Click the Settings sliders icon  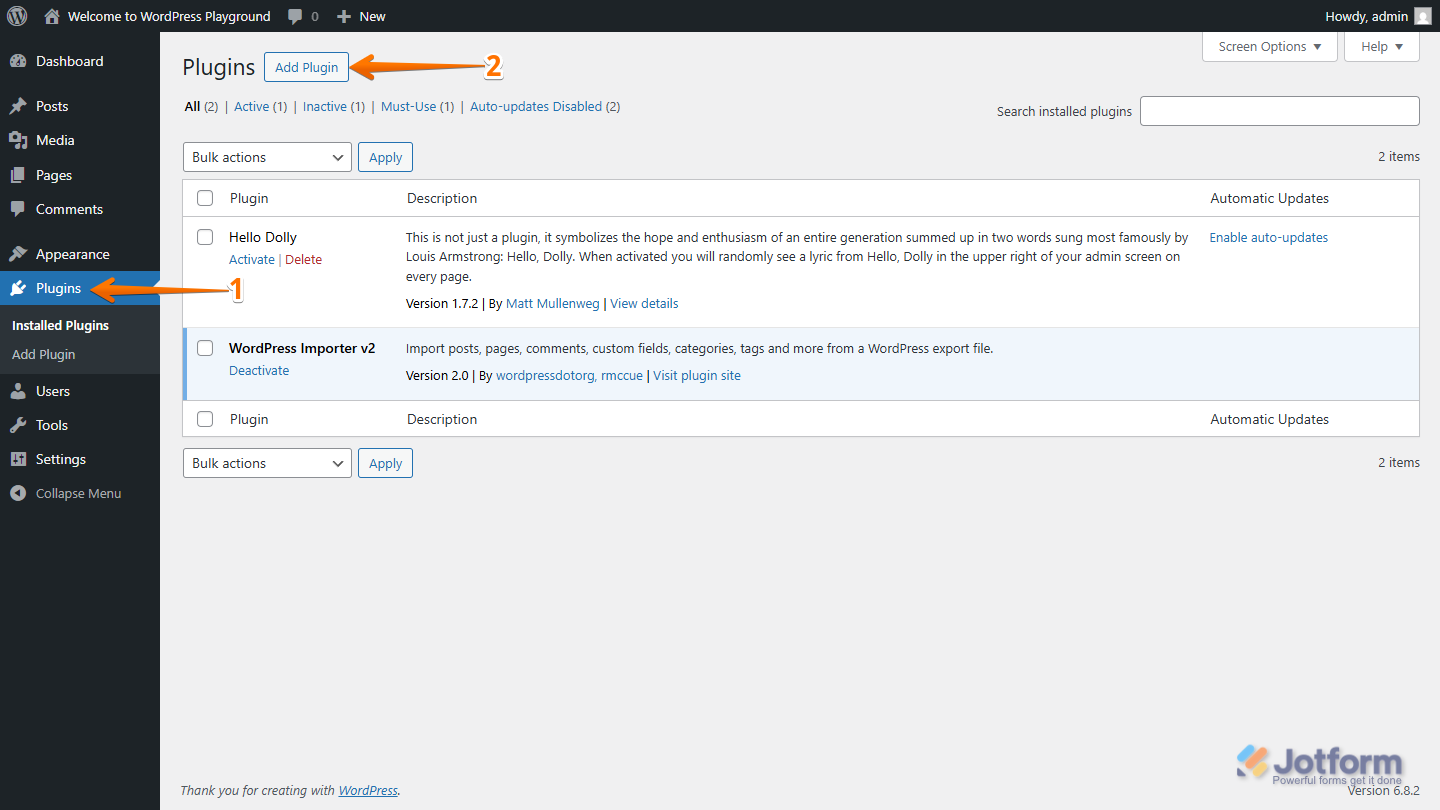coord(18,459)
